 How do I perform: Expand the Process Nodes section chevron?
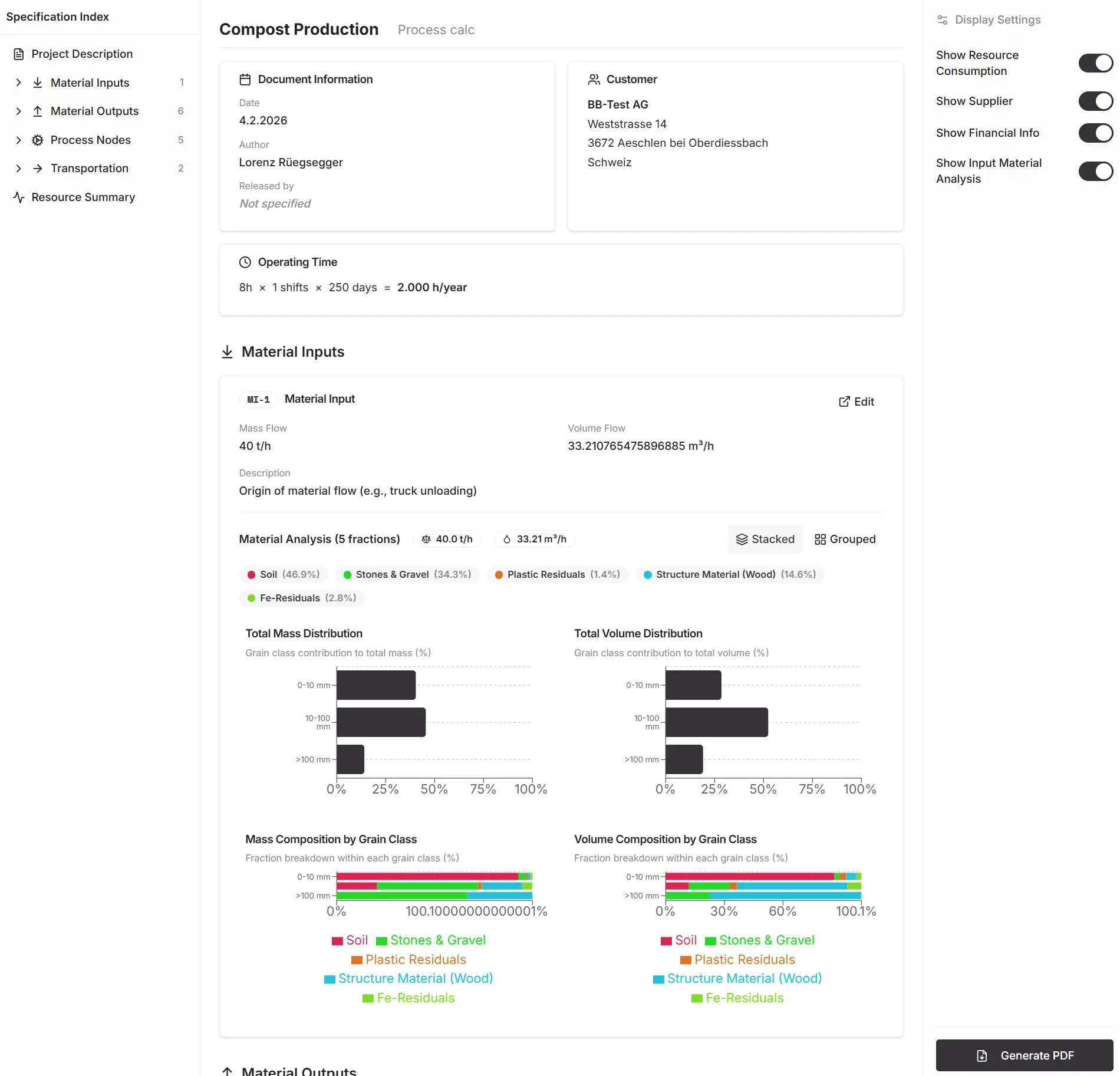click(19, 140)
